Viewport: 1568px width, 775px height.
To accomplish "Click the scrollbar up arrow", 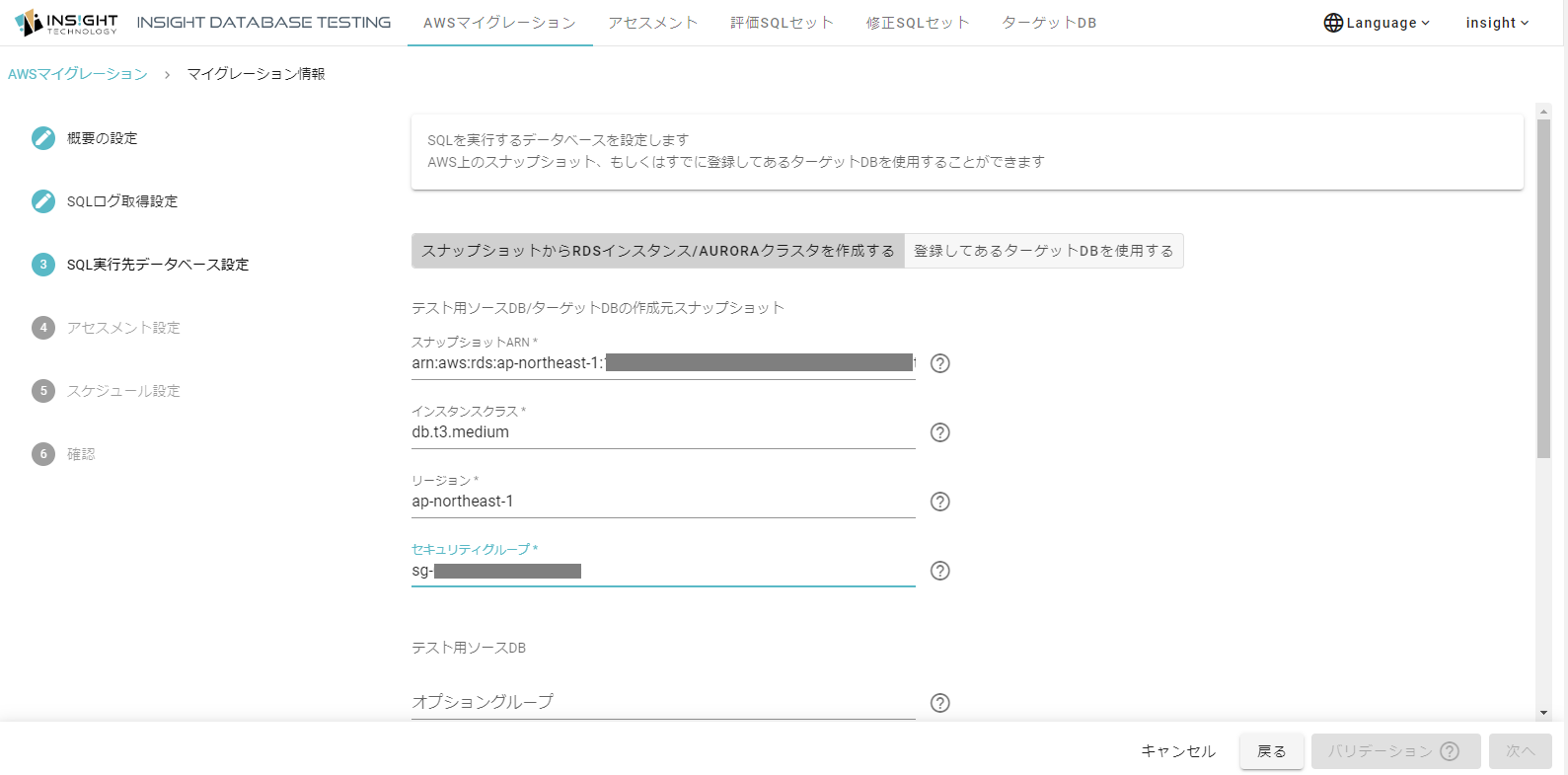I will pos(1543,112).
